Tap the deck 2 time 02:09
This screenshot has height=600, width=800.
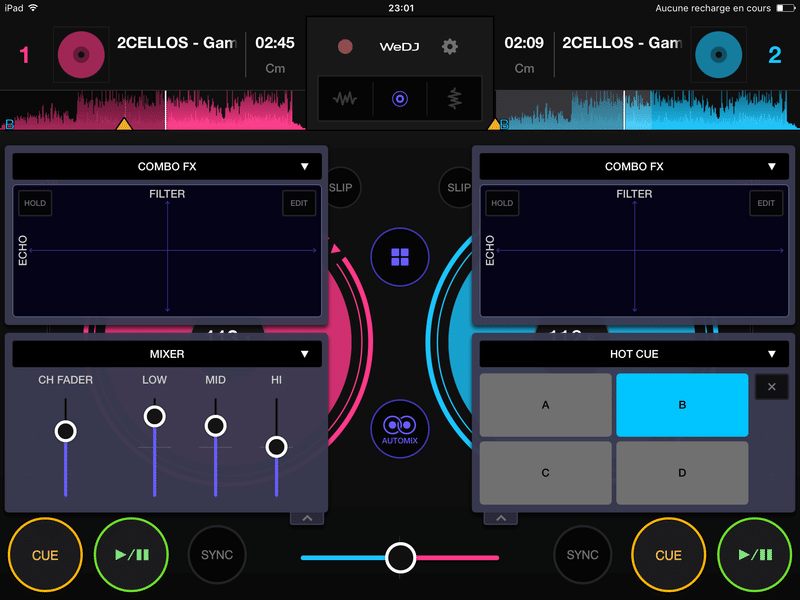tap(524, 43)
